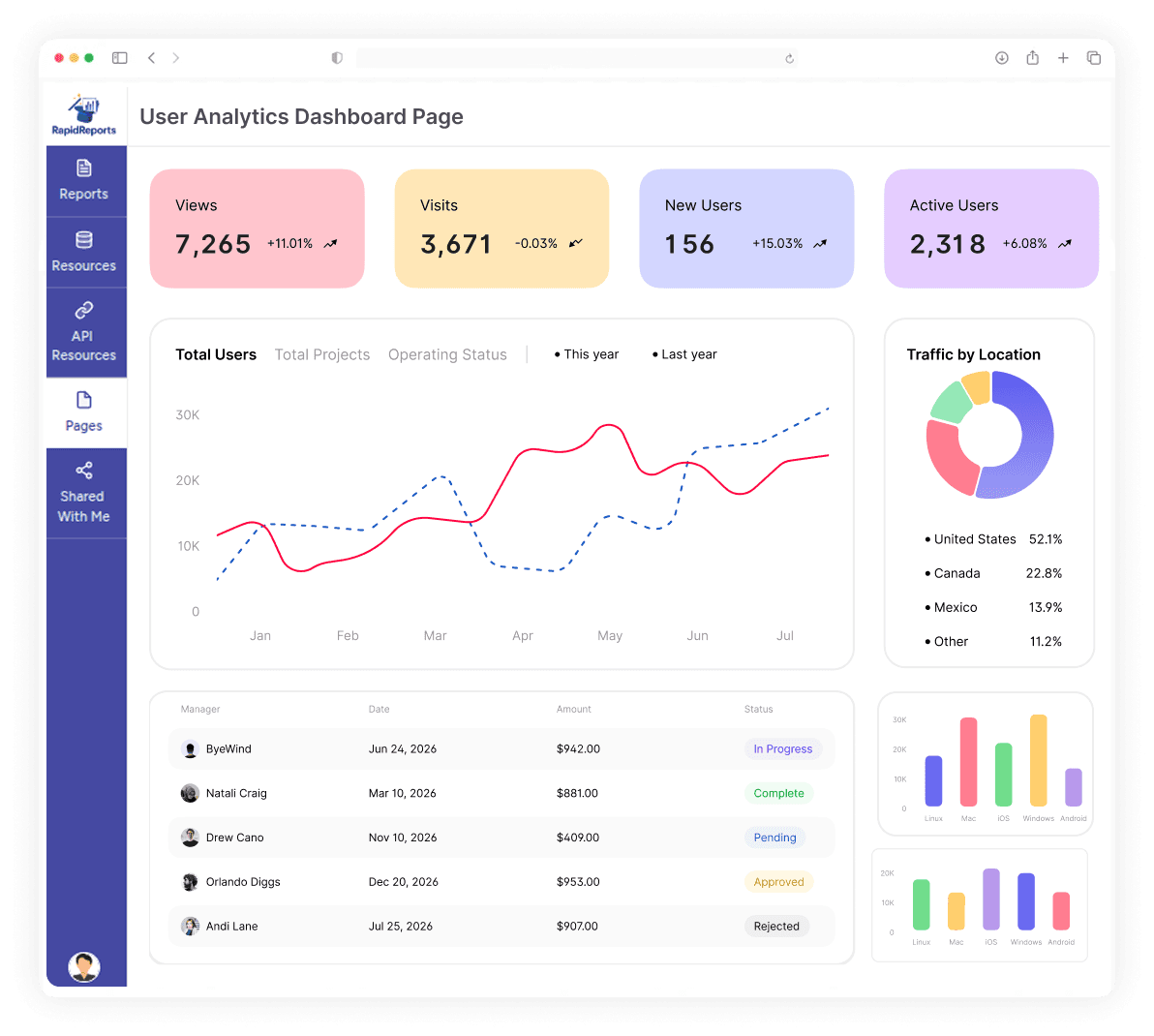Select the Orlando Diggs name cell
The image size is (1154, 1036).
tap(243, 881)
